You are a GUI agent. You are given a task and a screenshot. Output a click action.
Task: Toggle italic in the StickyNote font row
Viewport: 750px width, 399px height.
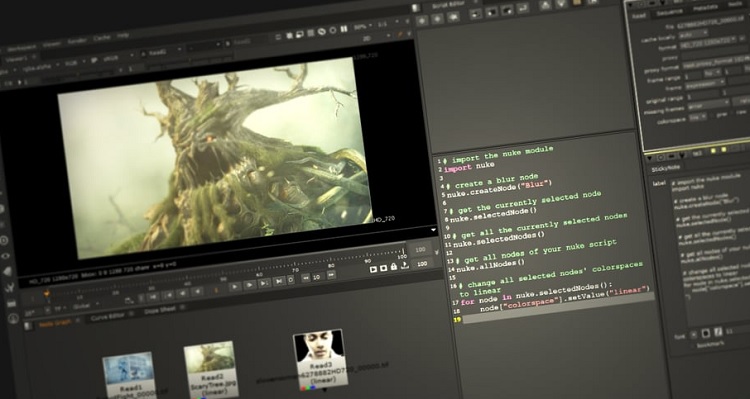pos(718,332)
